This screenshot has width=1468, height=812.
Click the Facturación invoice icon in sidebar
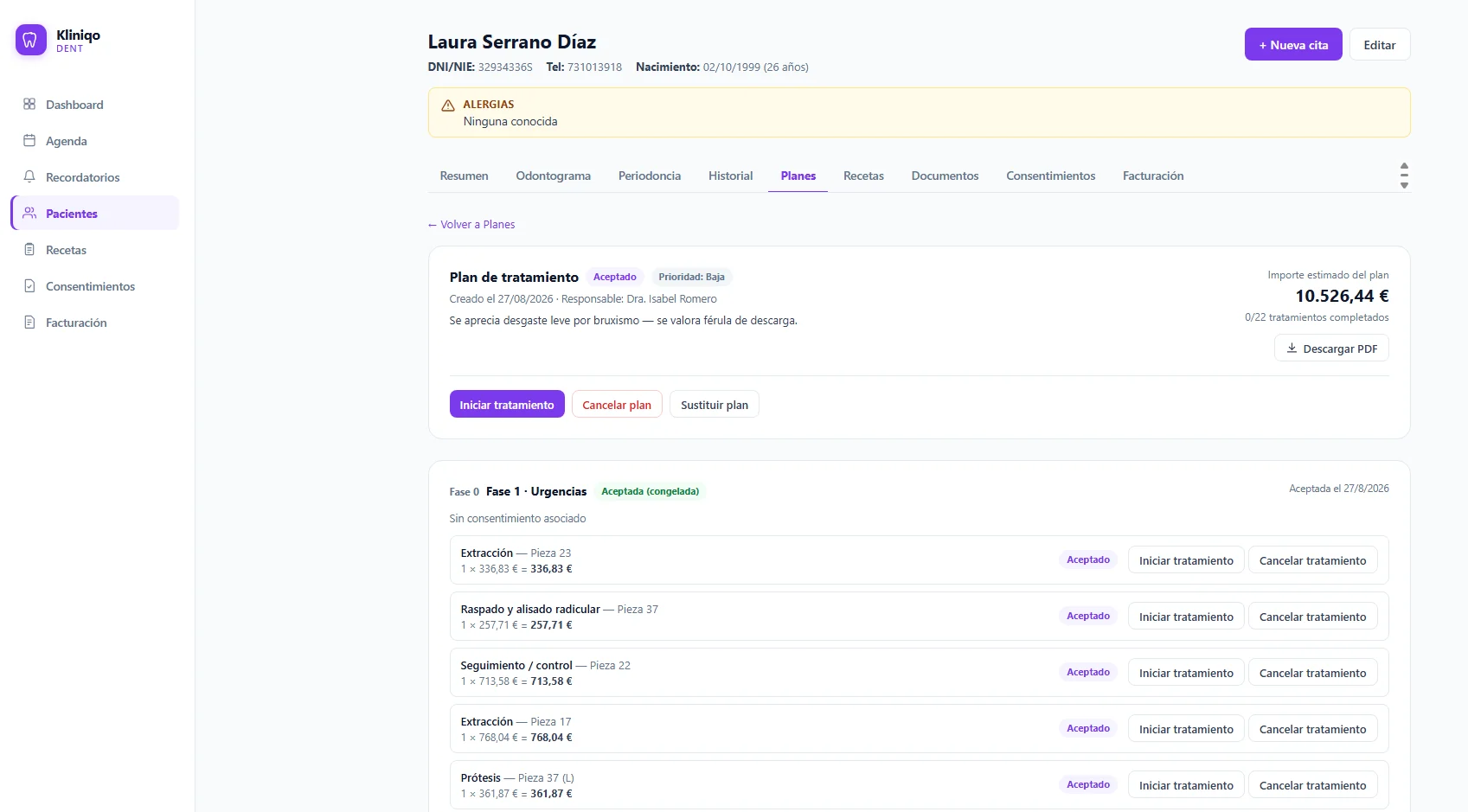tap(29, 322)
